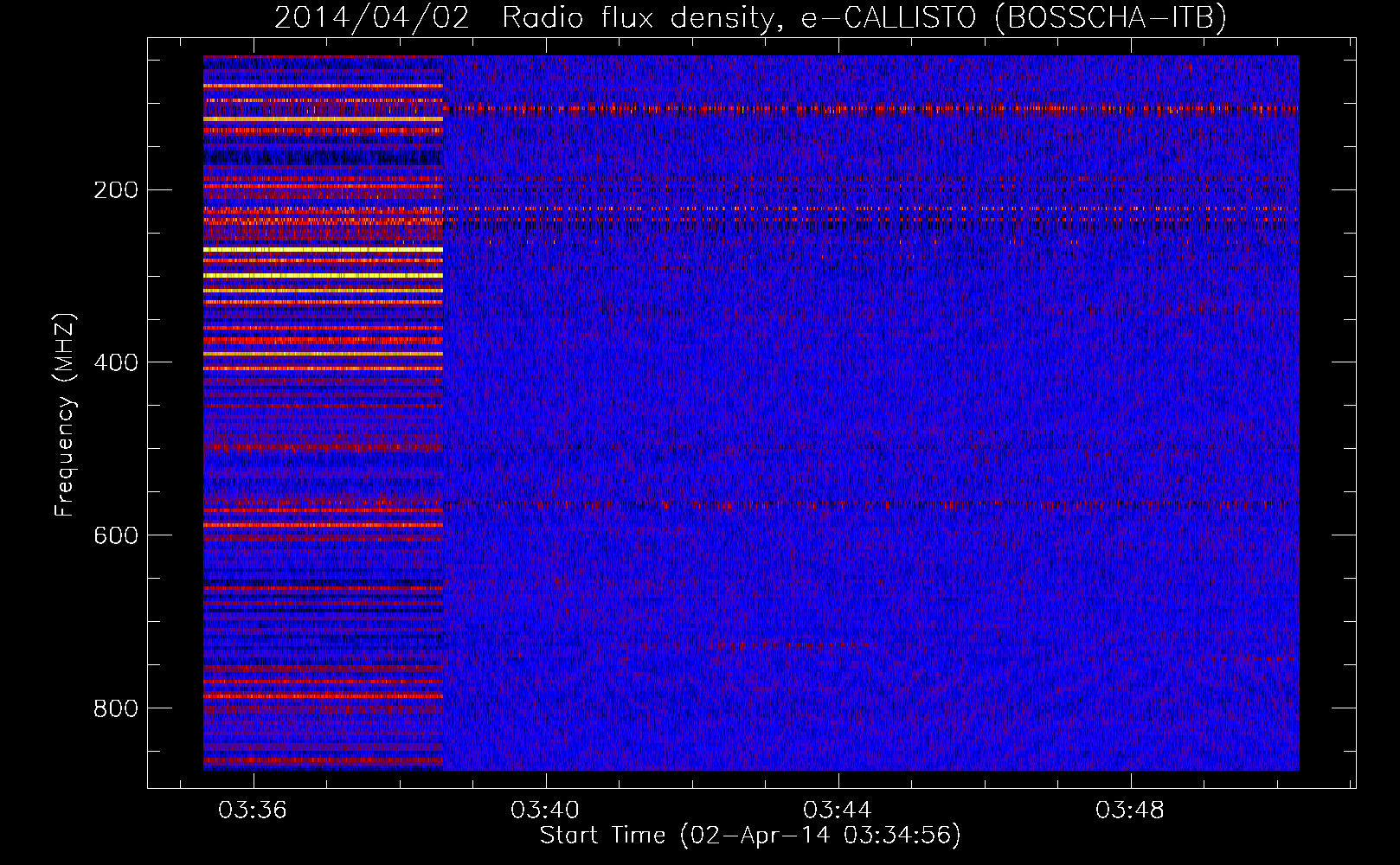The height and width of the screenshot is (865, 1400).
Task: Pick the 800 frequency axis label
Action: [115, 708]
